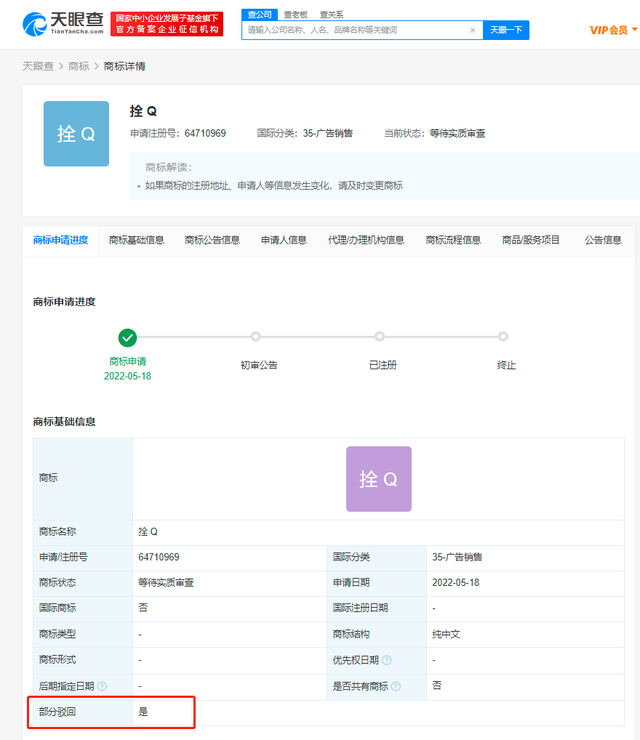Click the 否 value for 国际商标

143,607
